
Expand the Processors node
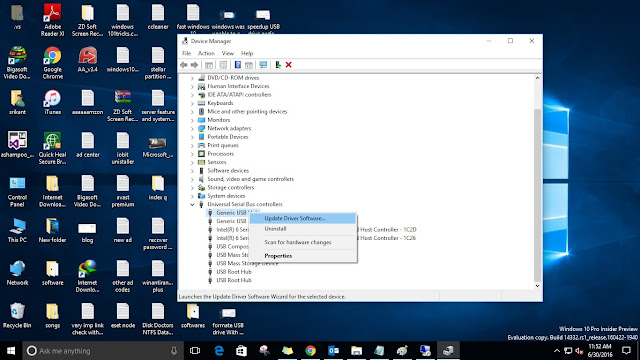coord(192,153)
